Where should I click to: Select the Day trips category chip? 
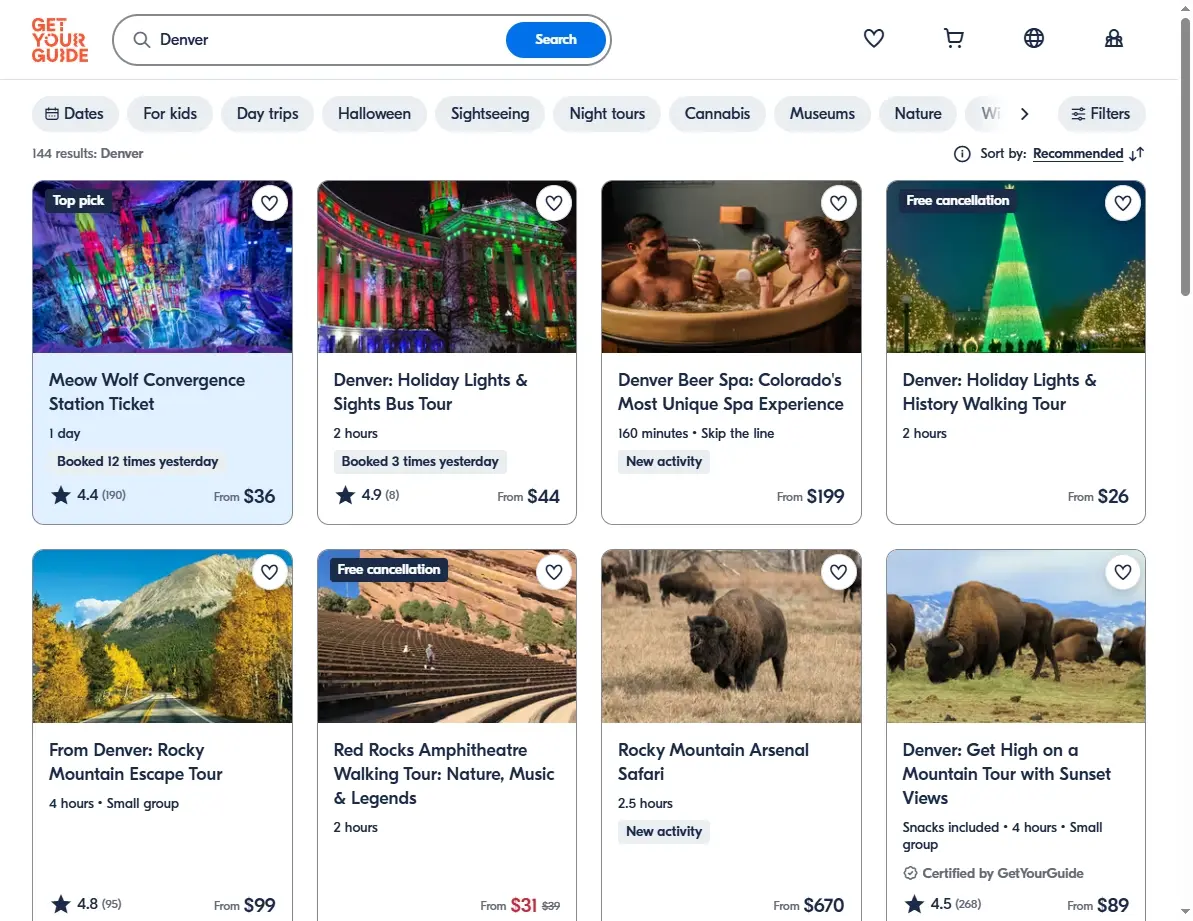268,113
